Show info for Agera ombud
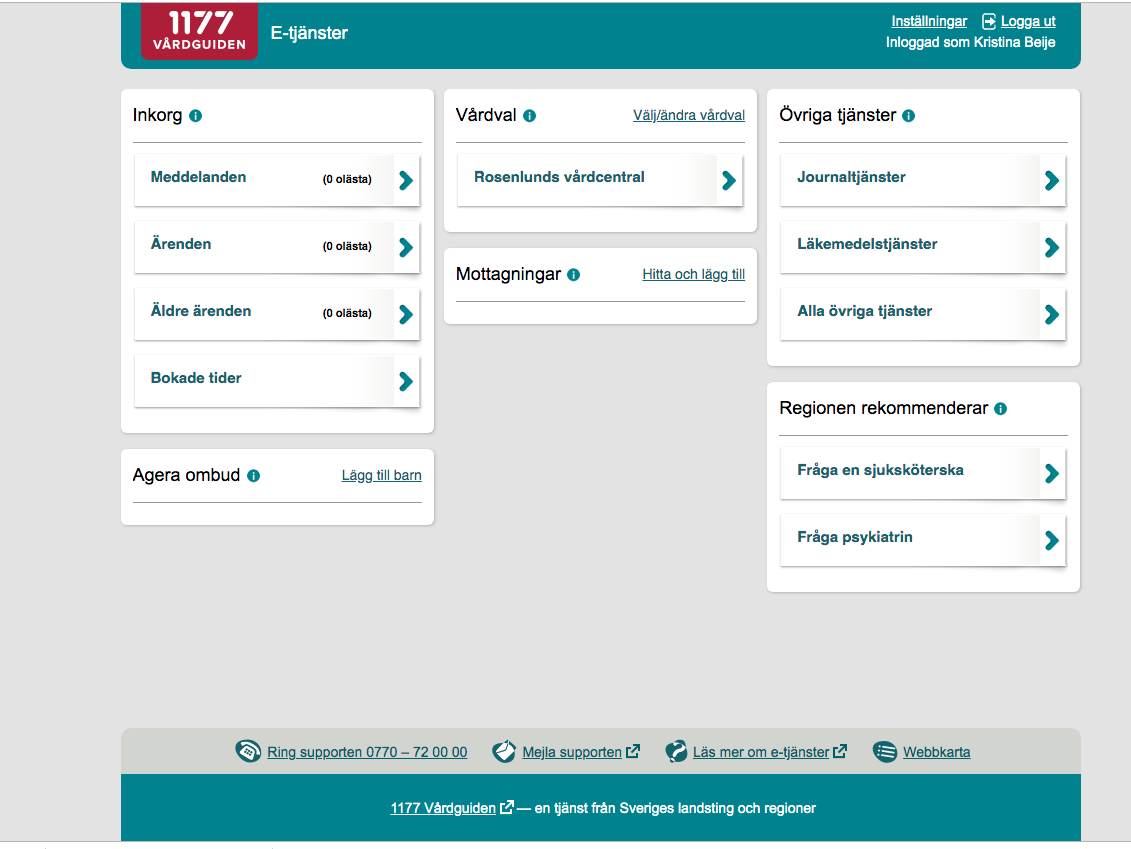 click(x=253, y=476)
